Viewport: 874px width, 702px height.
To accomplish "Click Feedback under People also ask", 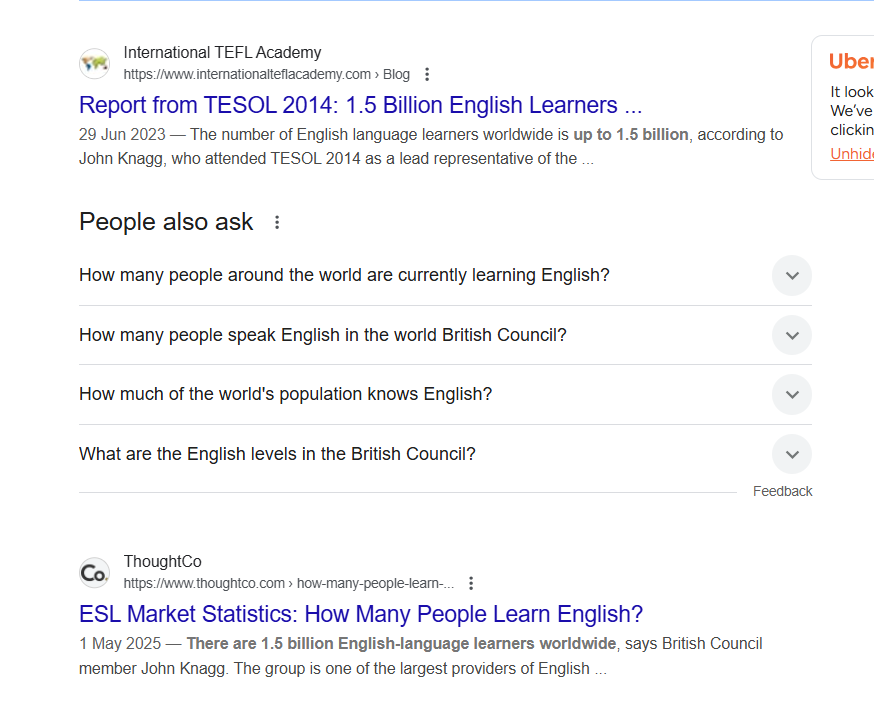I will [783, 491].
